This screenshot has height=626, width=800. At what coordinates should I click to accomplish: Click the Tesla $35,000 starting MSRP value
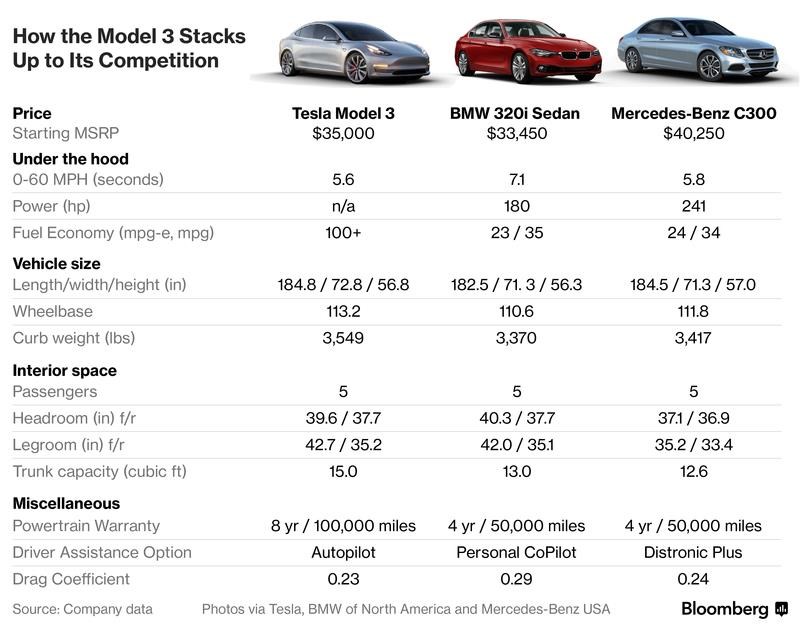(x=343, y=133)
